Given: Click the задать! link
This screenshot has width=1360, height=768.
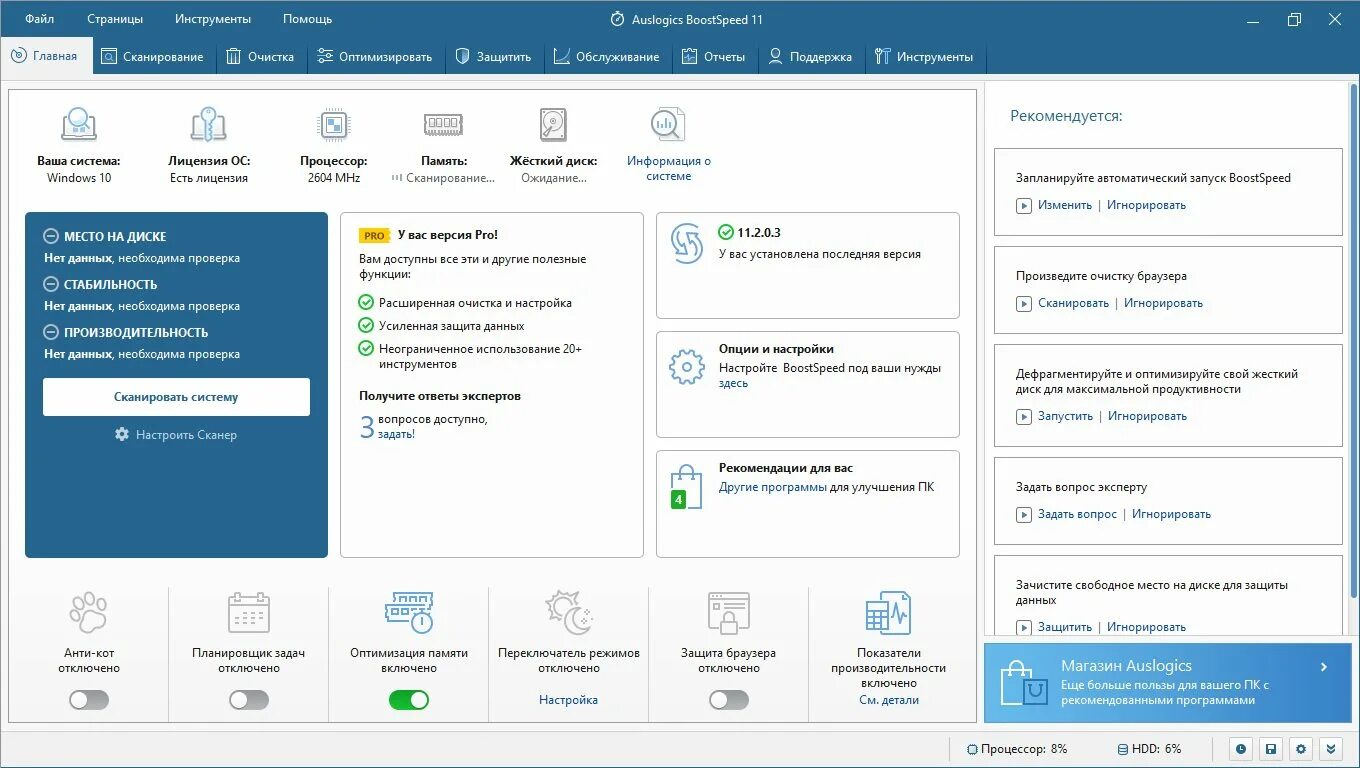Looking at the screenshot, I should pos(396,434).
